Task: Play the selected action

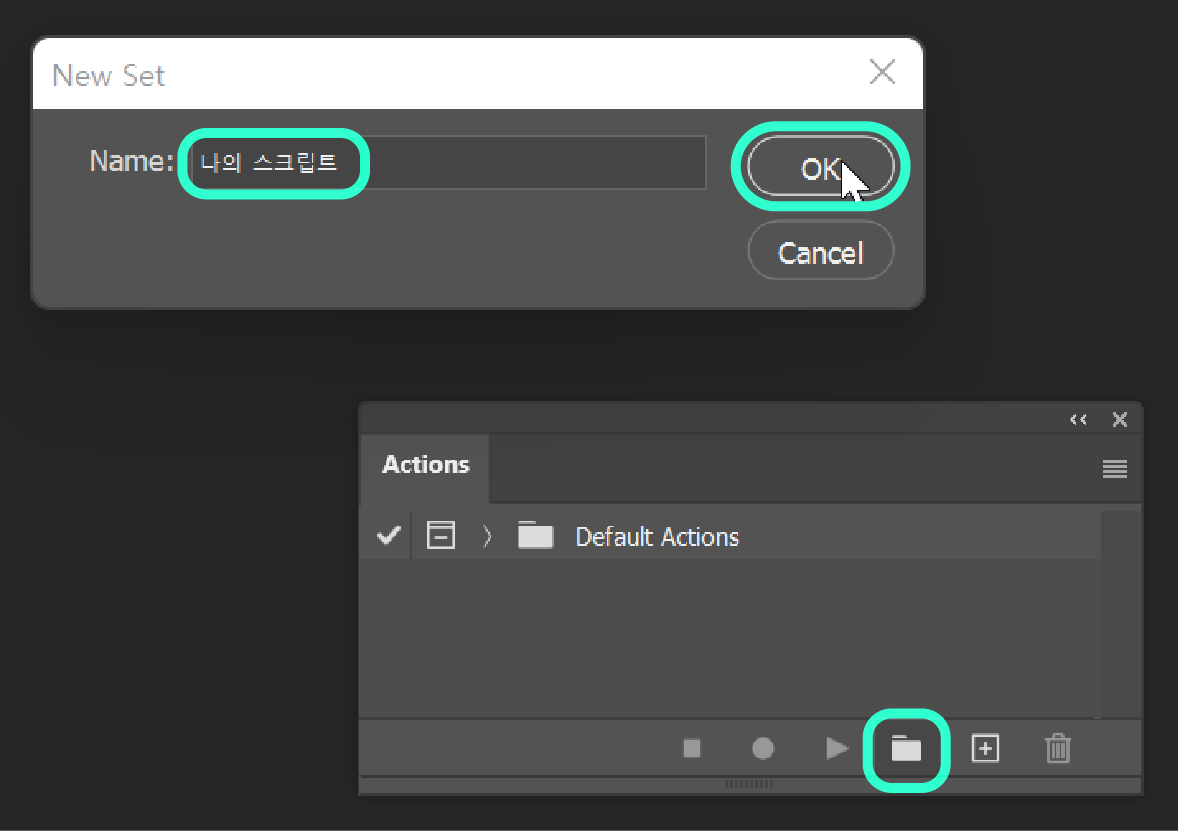Action: coord(837,748)
